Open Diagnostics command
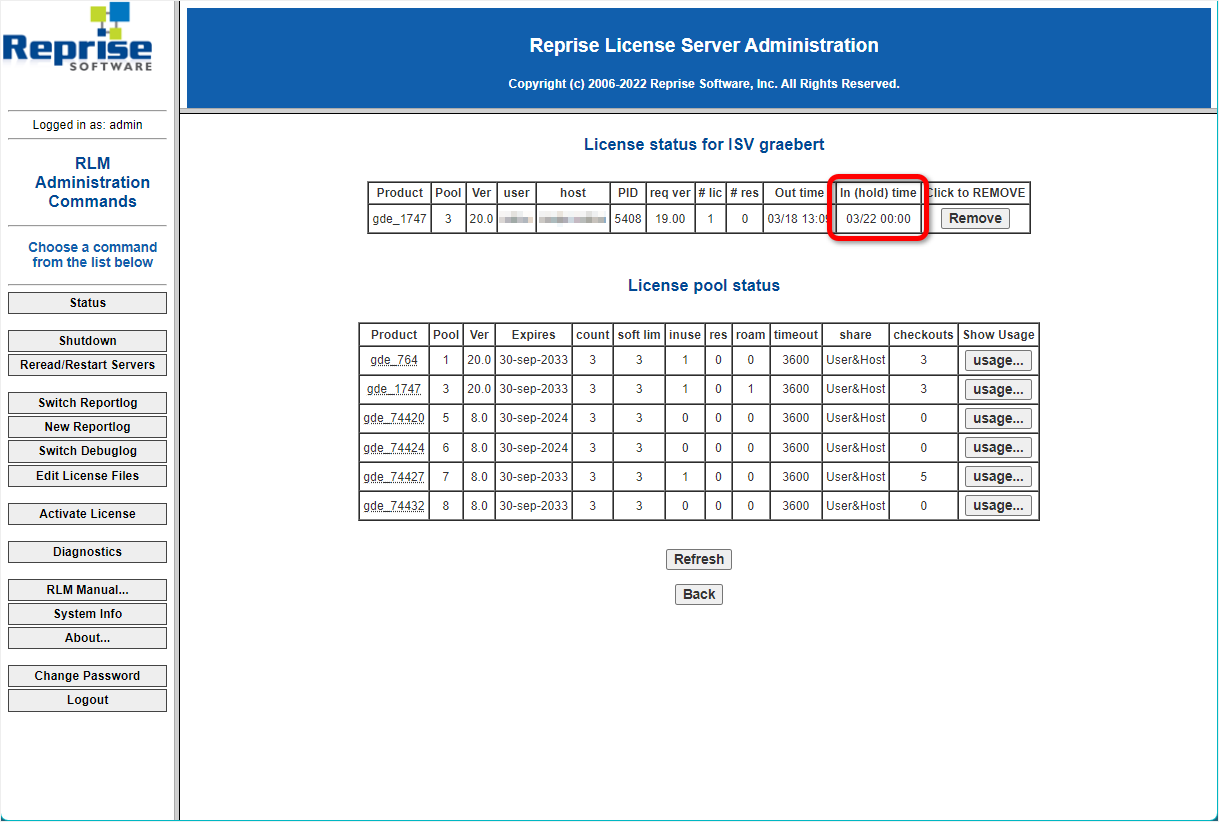1219x822 pixels. (88, 552)
